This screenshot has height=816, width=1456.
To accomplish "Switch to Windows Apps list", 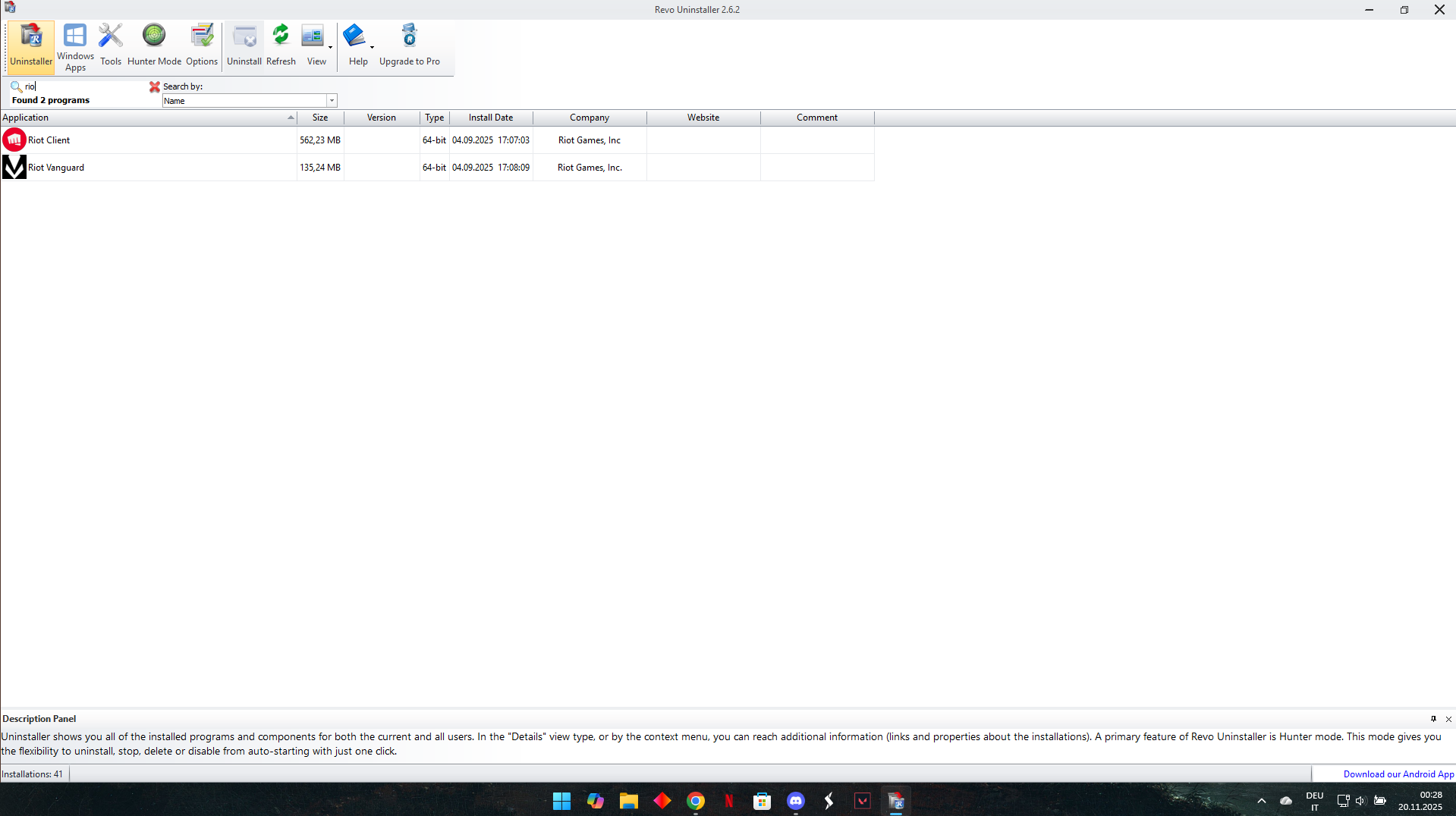I will tap(75, 47).
